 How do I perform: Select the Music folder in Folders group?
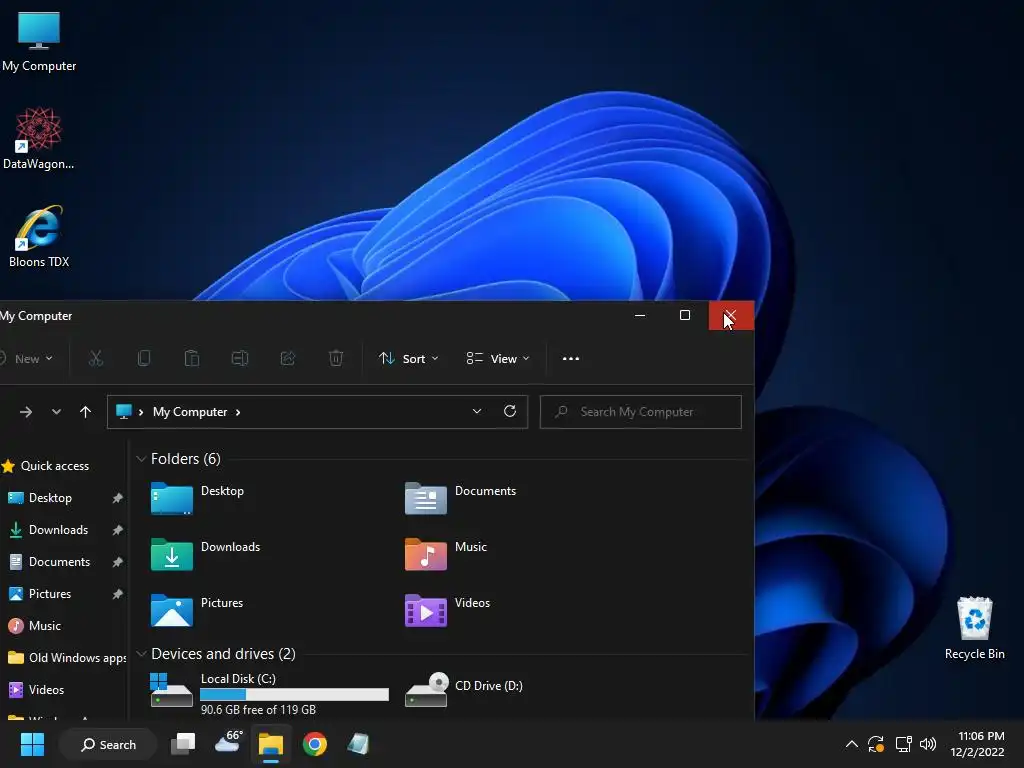point(446,554)
